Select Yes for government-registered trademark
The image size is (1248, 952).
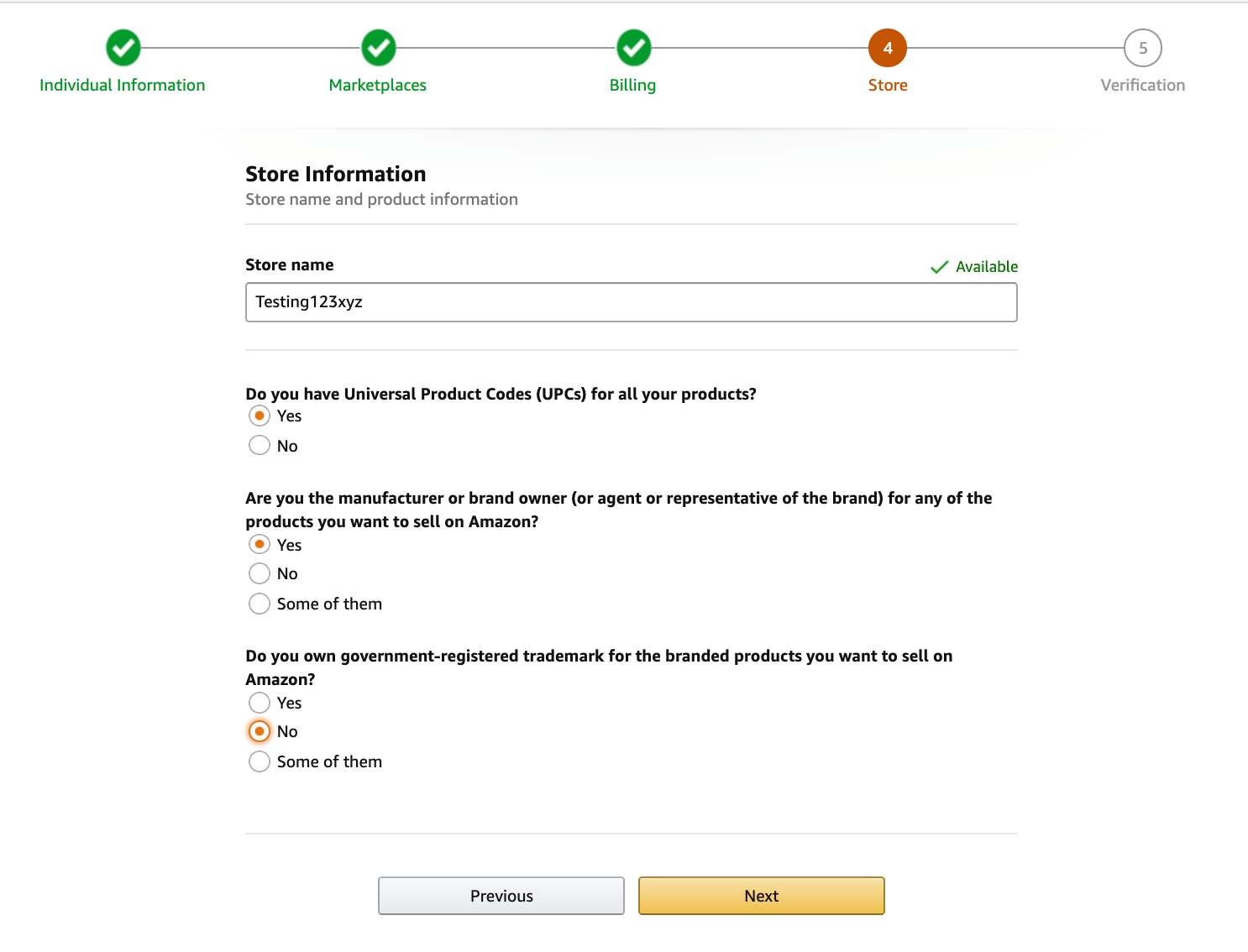[260, 702]
